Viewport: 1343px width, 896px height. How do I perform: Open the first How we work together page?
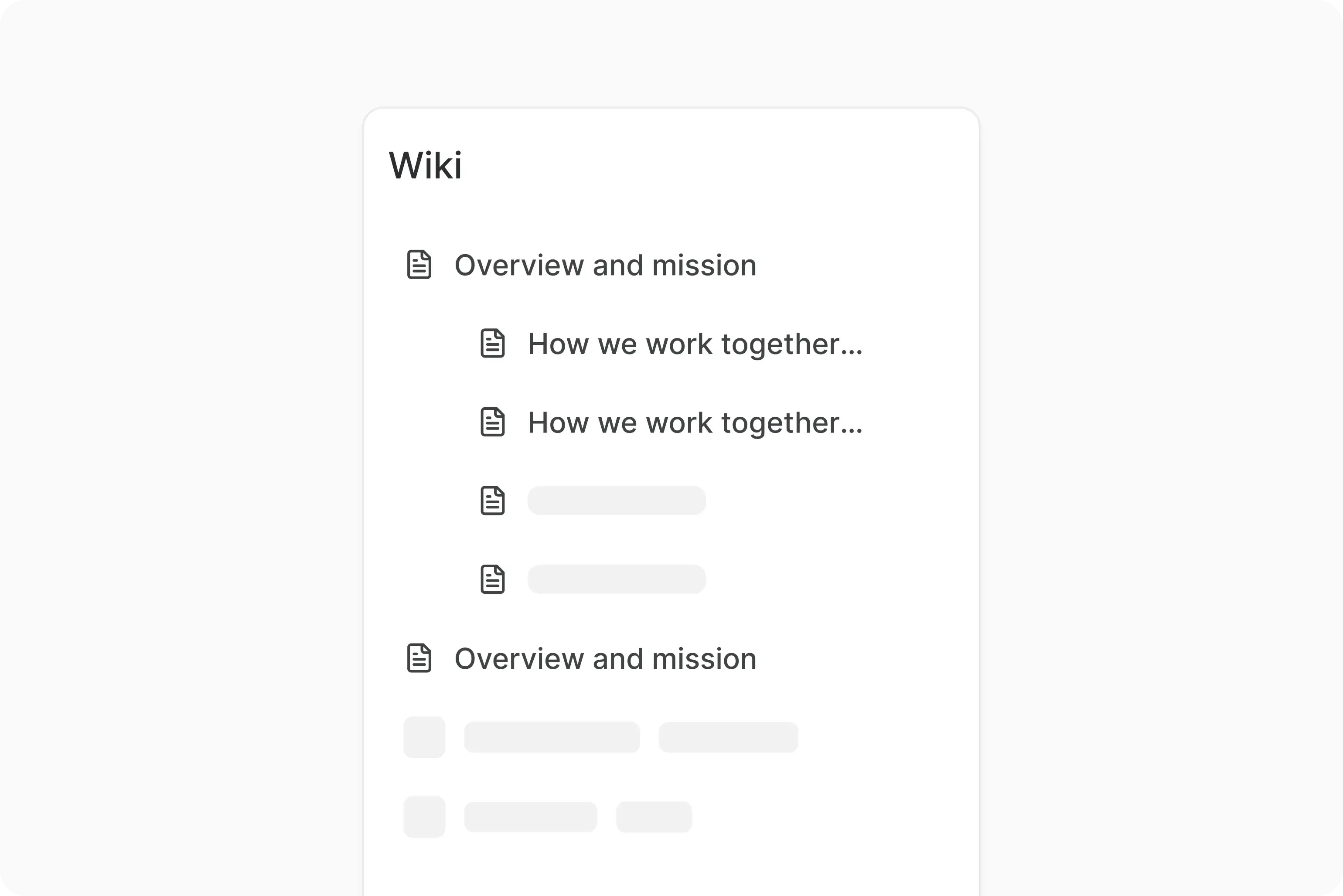tap(694, 344)
